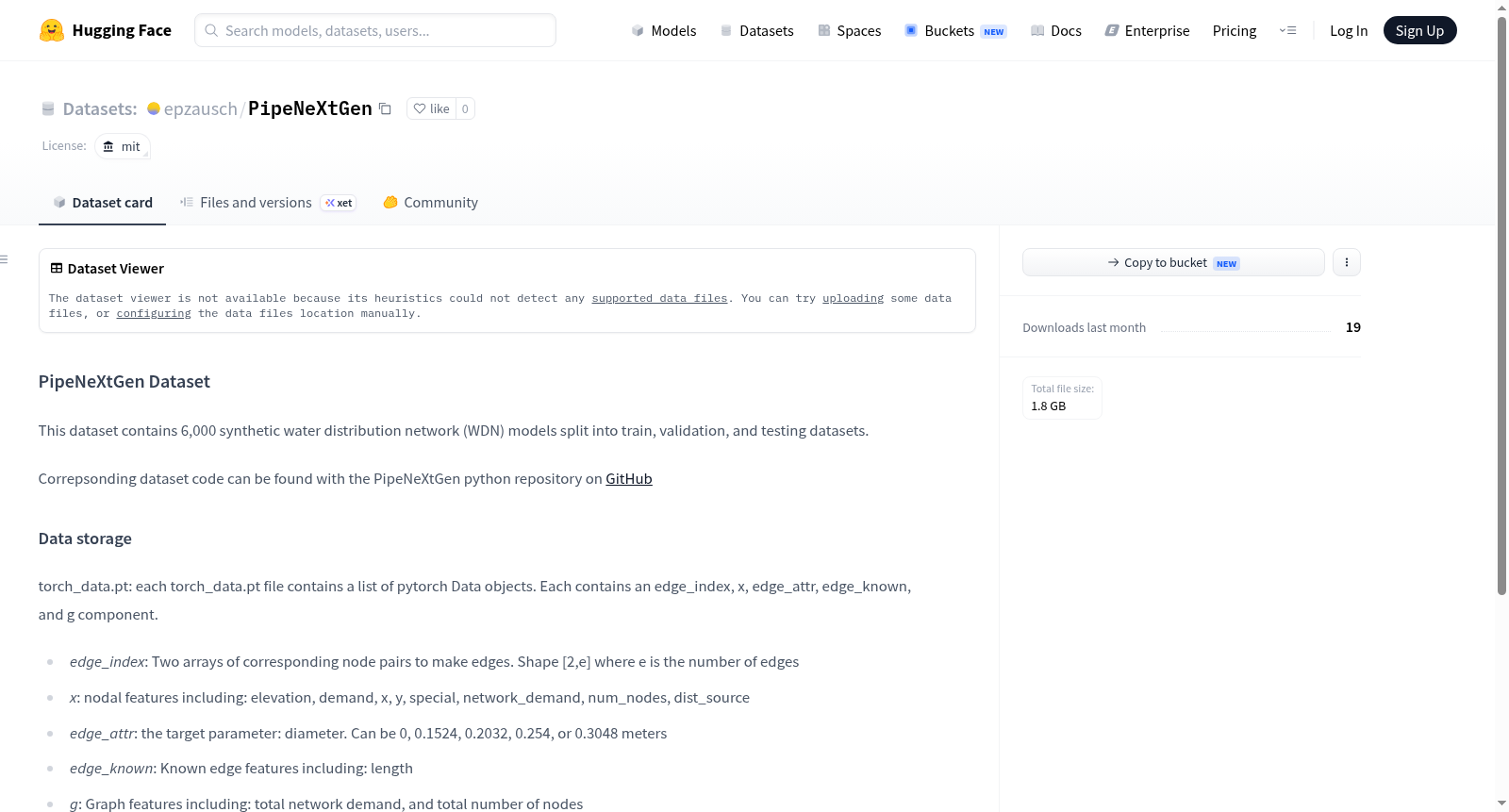1509x812 pixels.
Task: Switch to Files and versions tab
Action: (268, 202)
